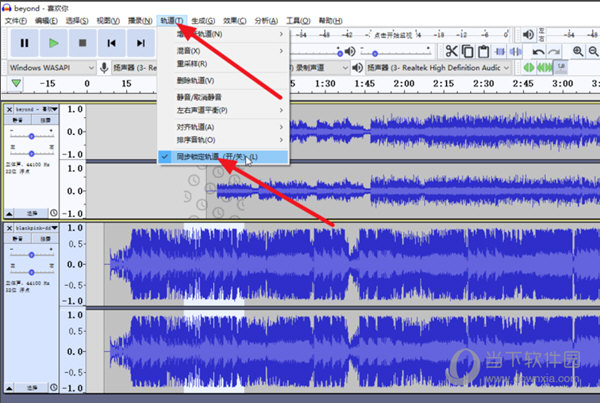
Task: Click the microphone icon beside recording device
Action: (104, 68)
